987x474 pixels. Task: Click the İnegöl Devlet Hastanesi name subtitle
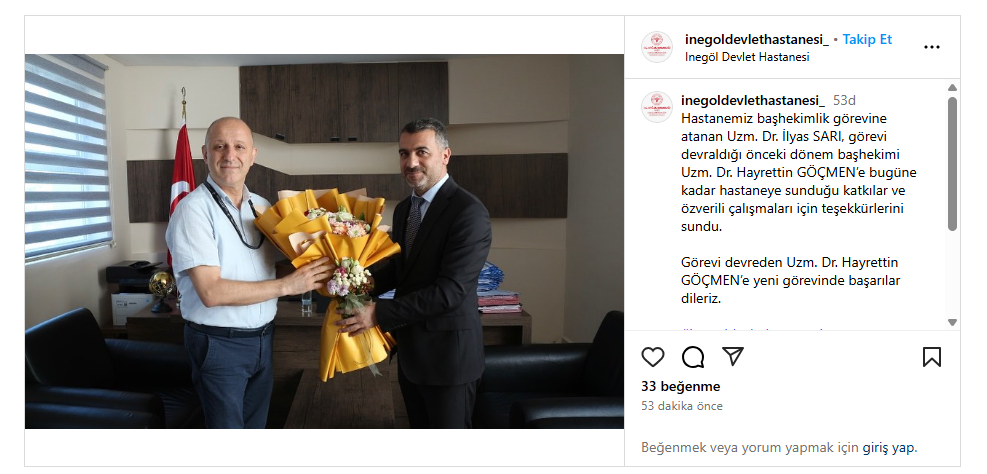coord(747,57)
